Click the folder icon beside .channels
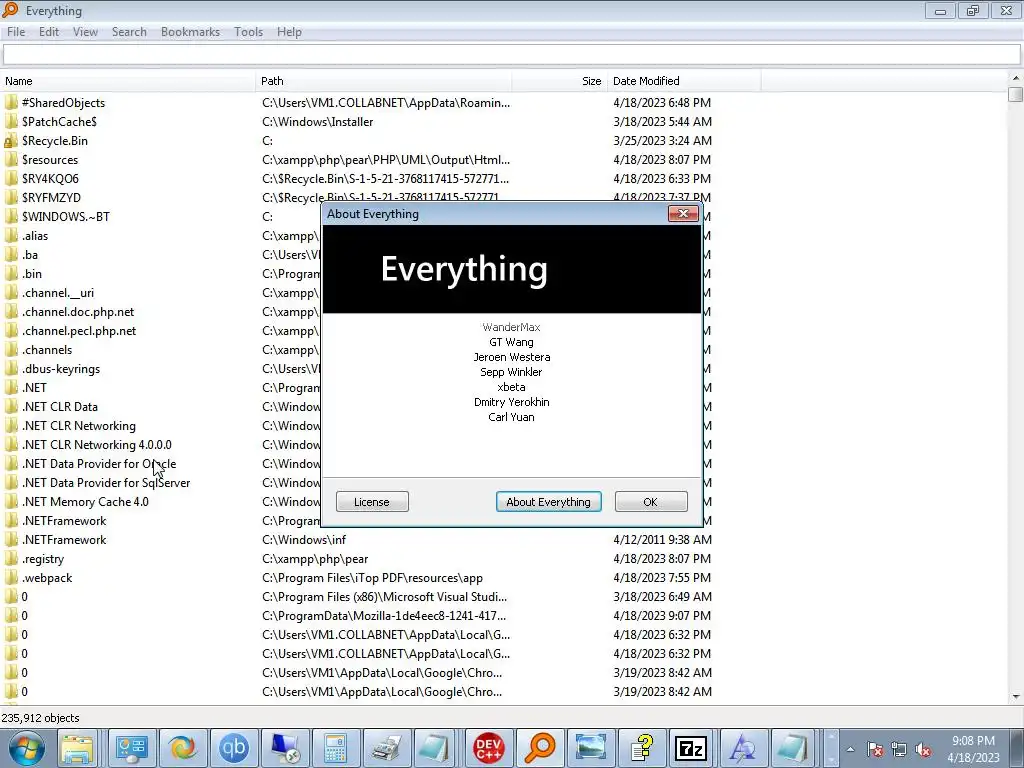 [10, 350]
